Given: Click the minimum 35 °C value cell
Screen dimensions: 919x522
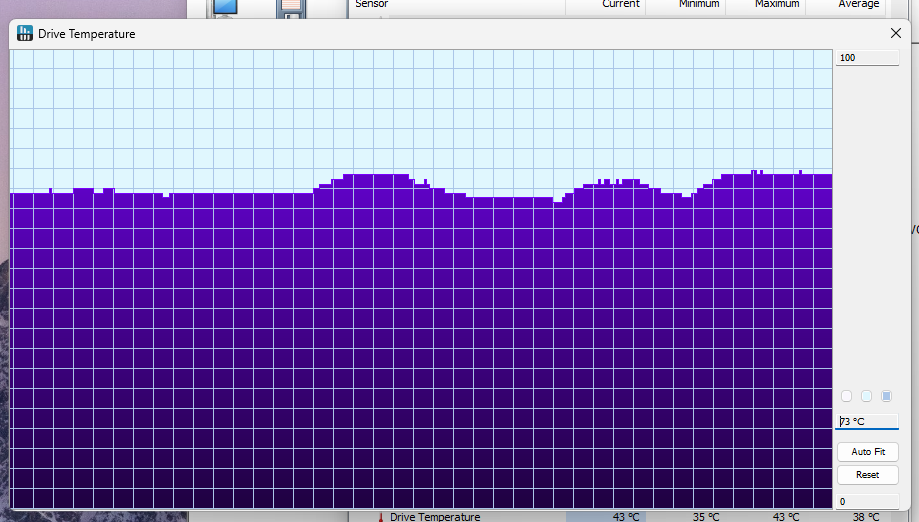Looking at the screenshot, I should point(685,517).
